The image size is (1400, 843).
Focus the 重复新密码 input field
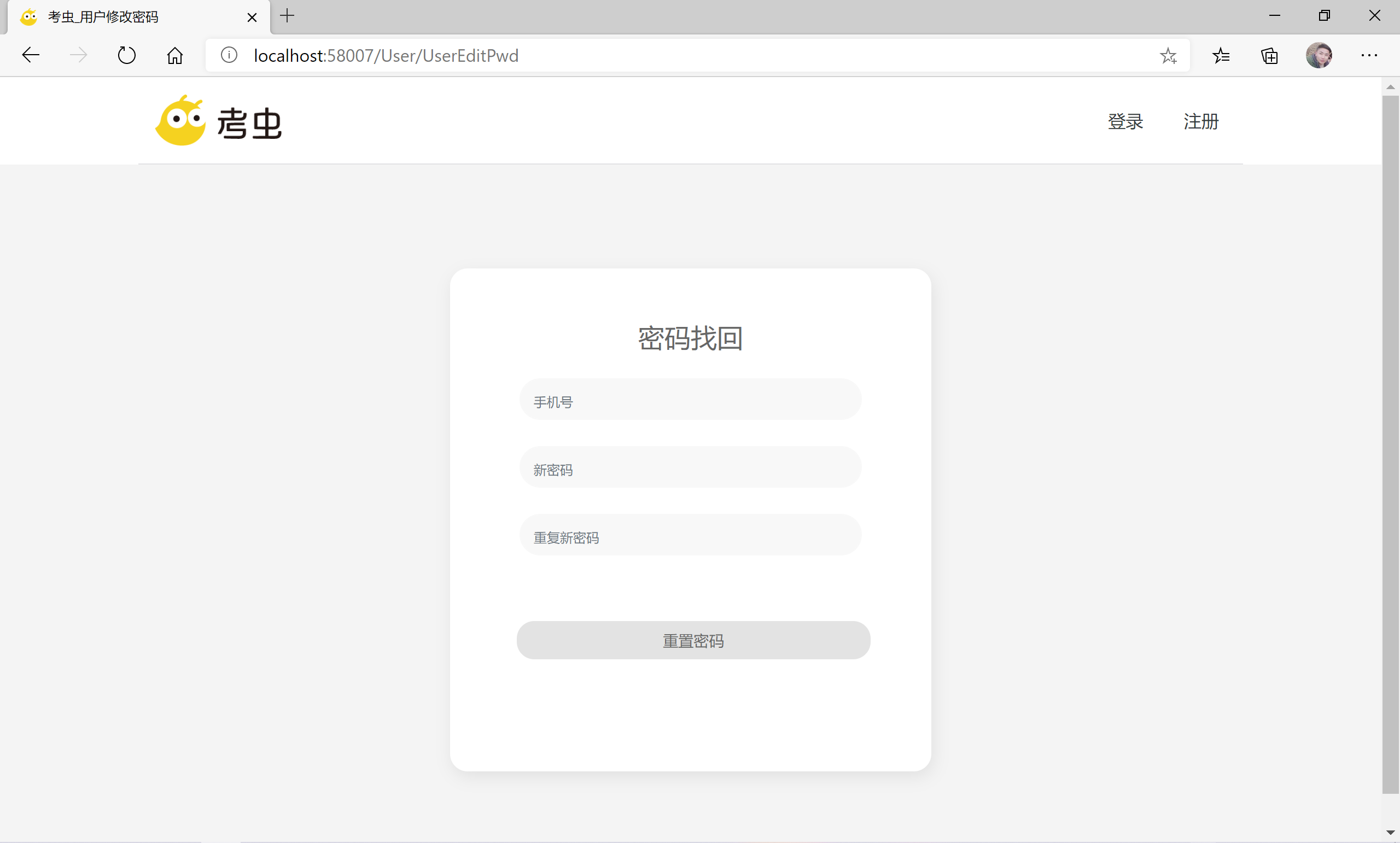coord(690,535)
